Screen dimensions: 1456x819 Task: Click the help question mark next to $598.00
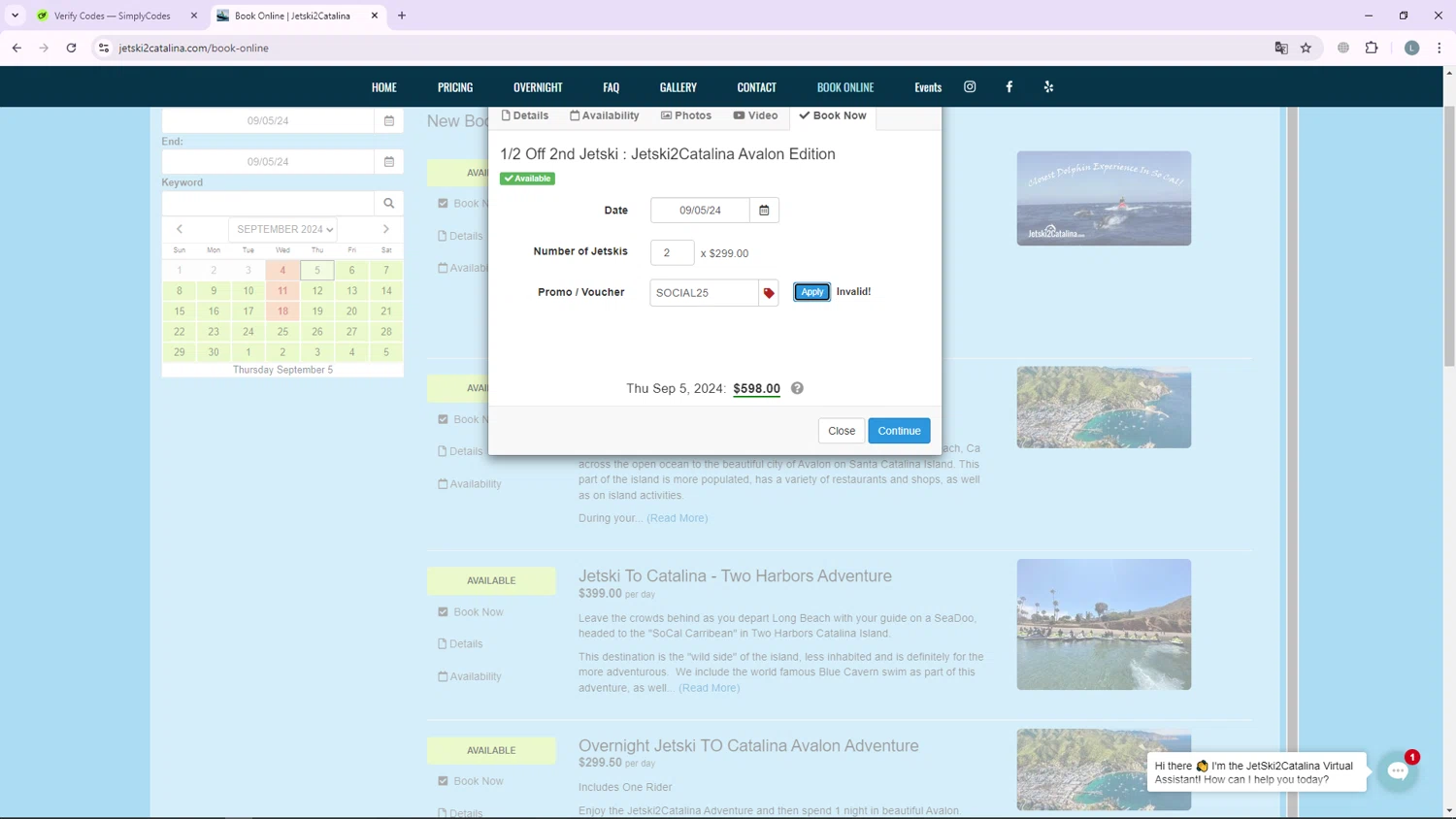coord(797,388)
